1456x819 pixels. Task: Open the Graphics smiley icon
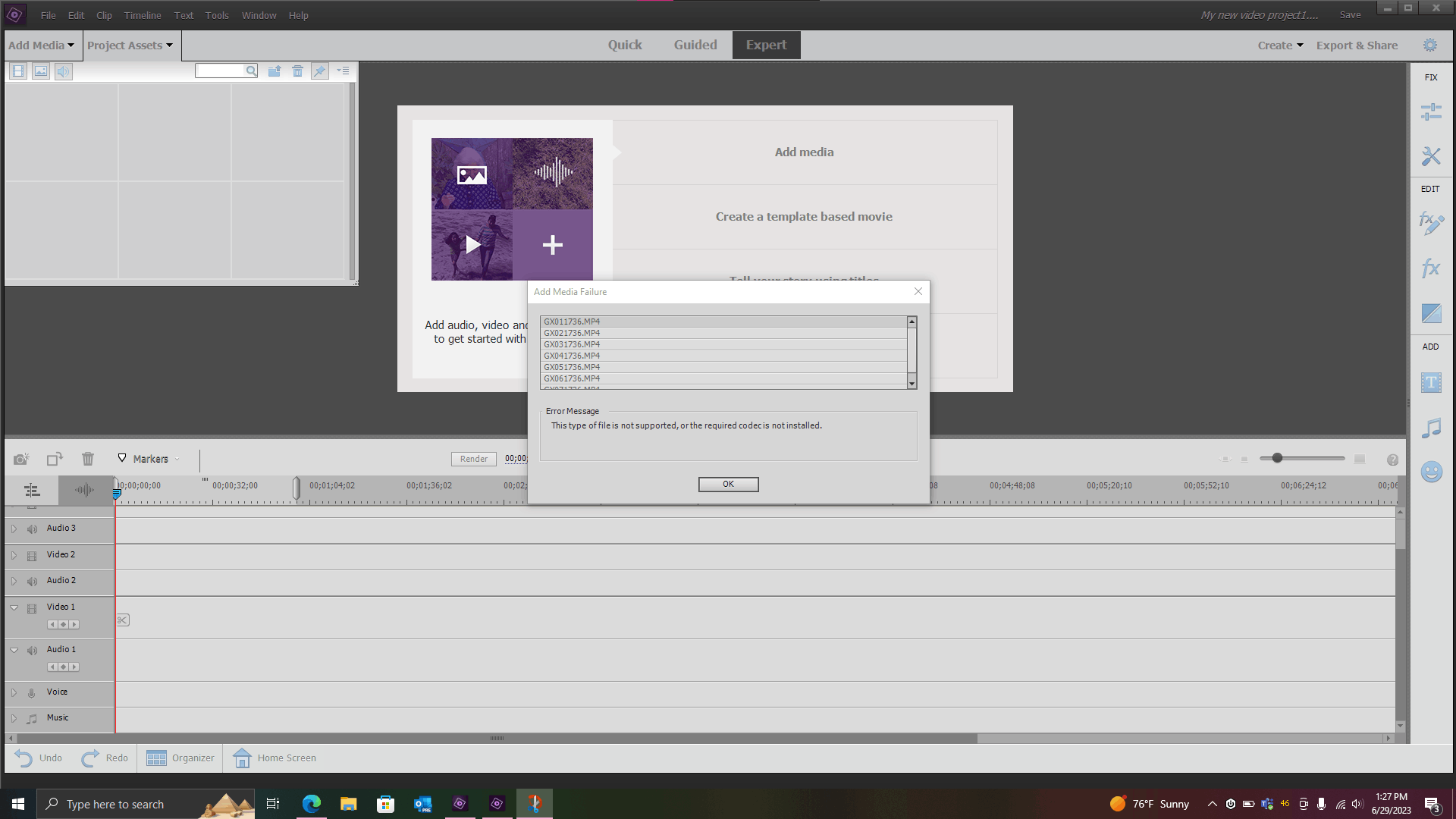pyautogui.click(x=1431, y=472)
